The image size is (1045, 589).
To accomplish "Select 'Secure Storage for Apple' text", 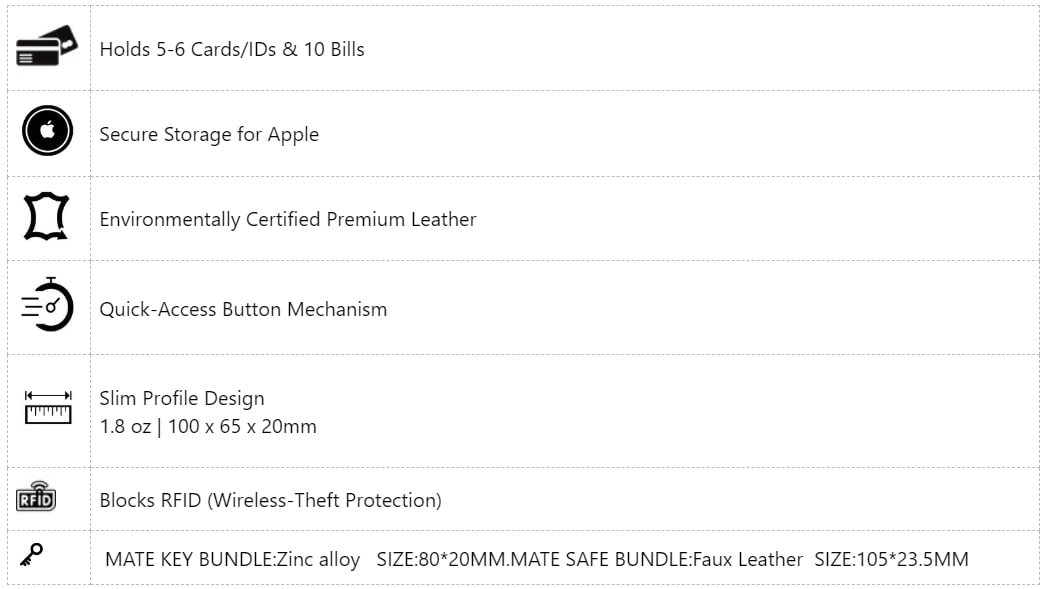I will 209,135.
